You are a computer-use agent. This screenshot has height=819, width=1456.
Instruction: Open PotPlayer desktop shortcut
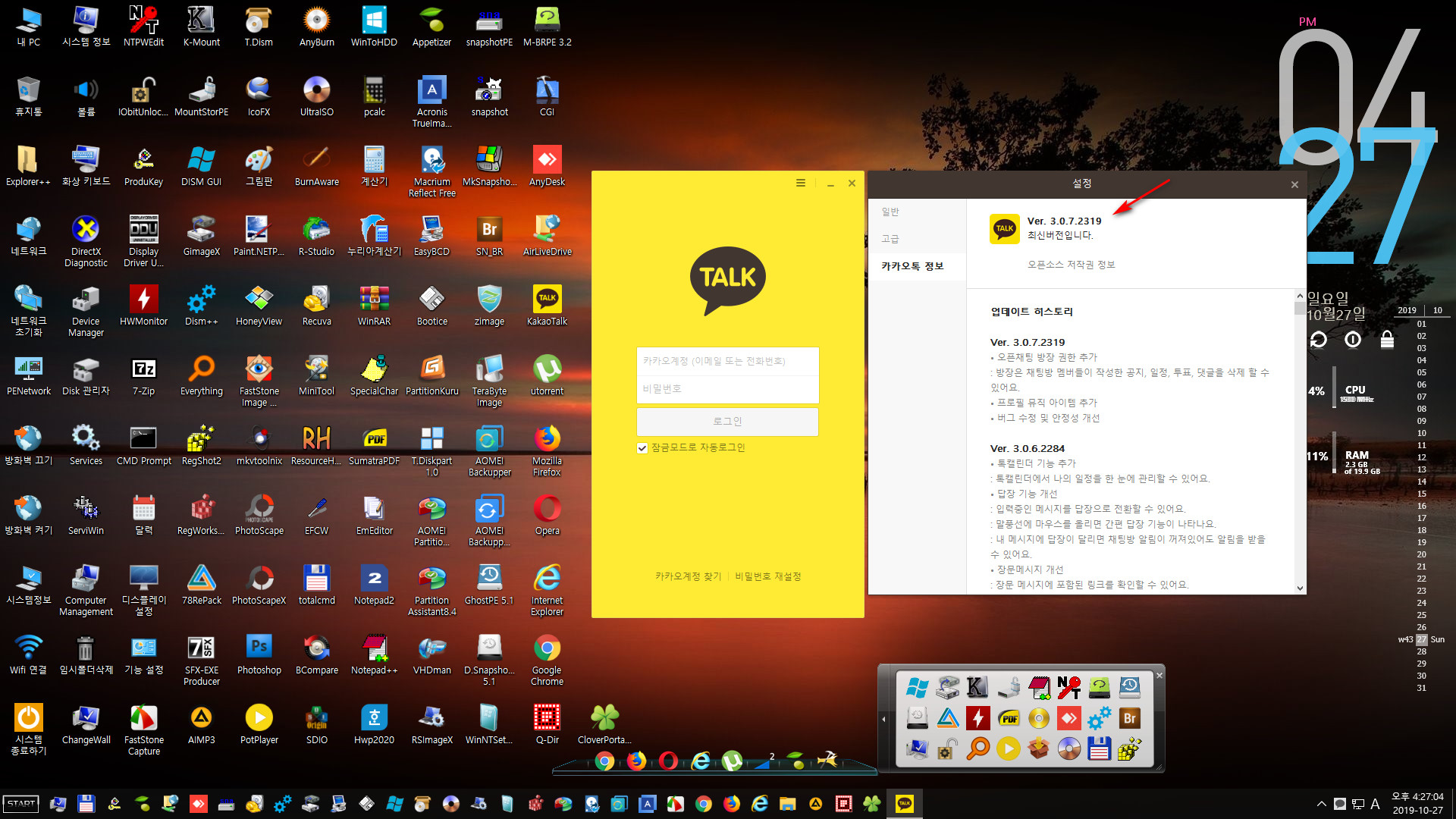tap(259, 723)
